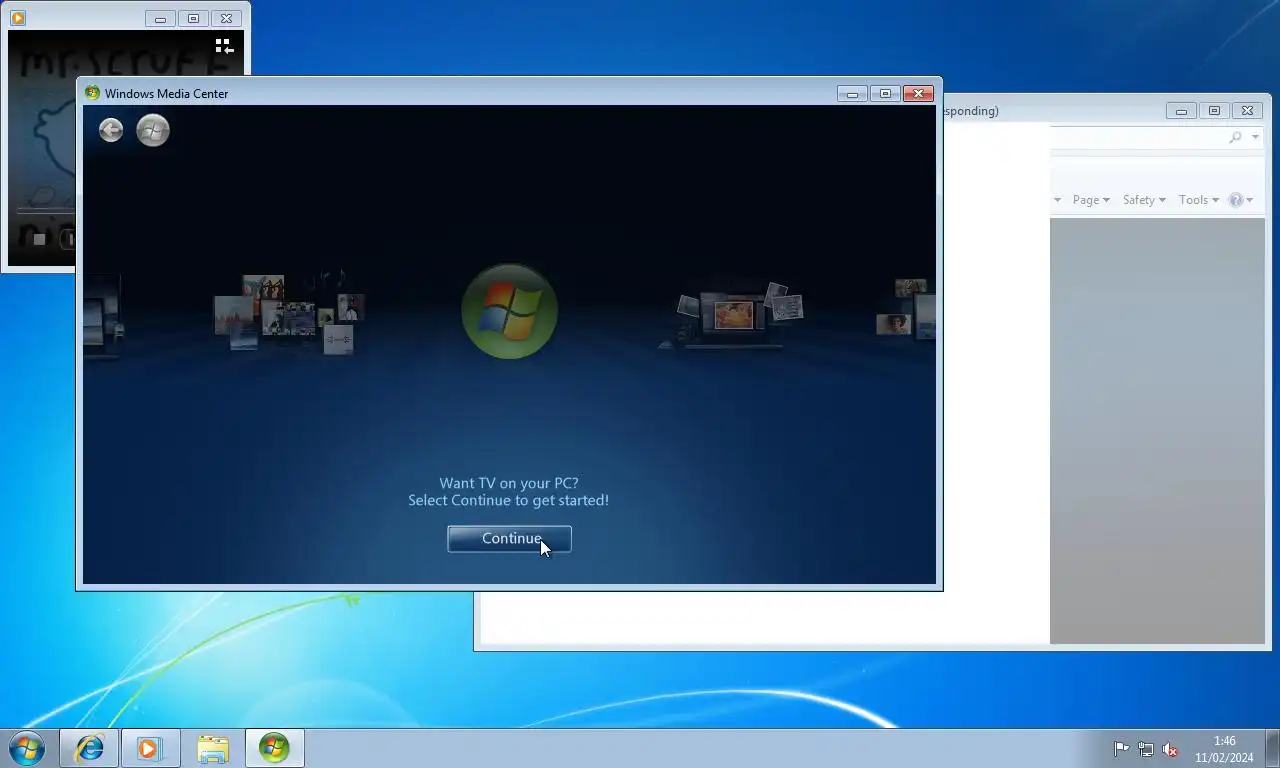Image resolution: width=1280 pixels, height=768 pixels.
Task: Expand the search provider dropdown arrow
Action: point(1255,138)
